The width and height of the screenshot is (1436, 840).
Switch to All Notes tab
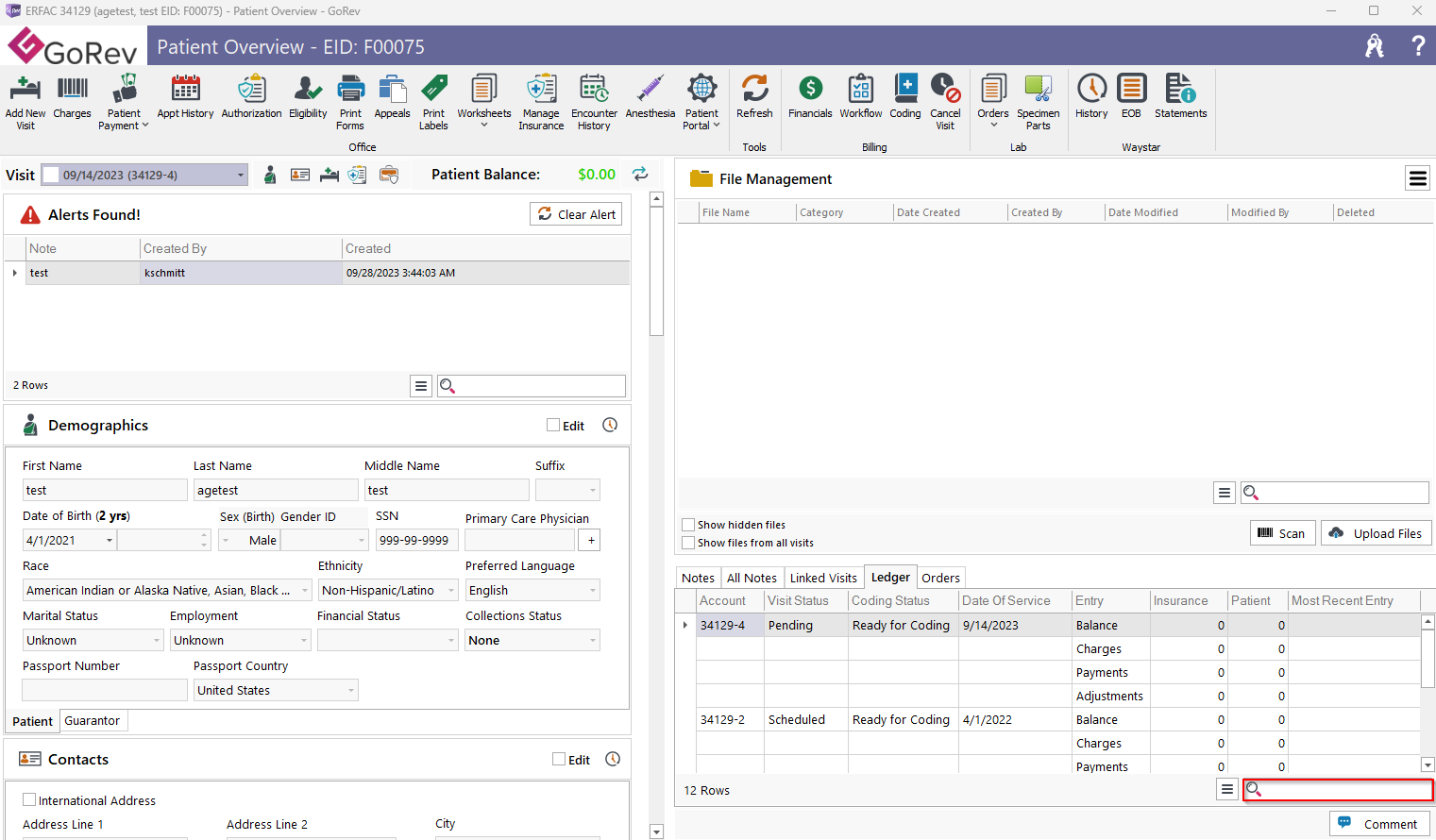(x=752, y=578)
